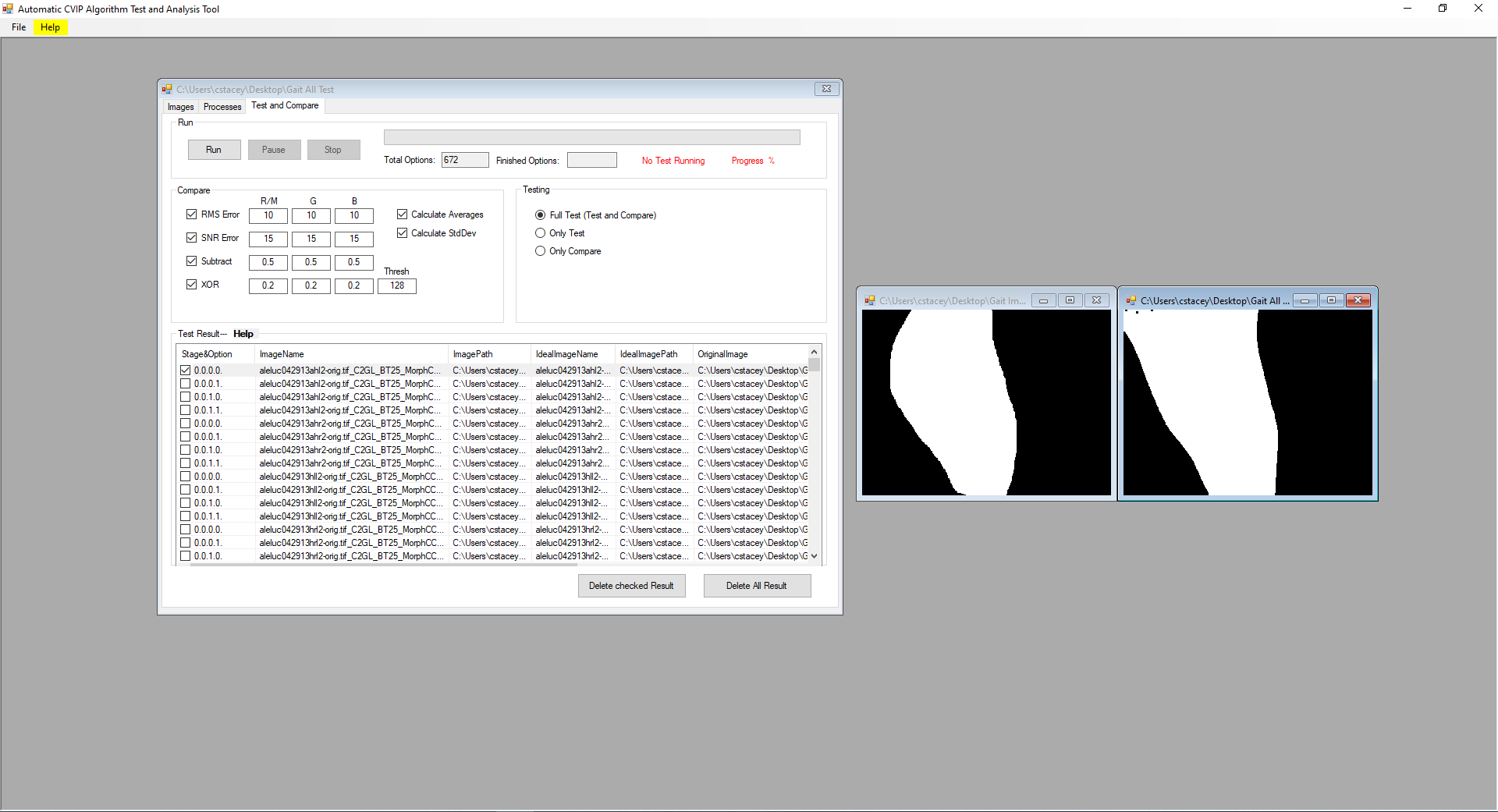Uncheck the RMS Error checkbox
Image resolution: width=1498 pixels, height=812 pixels.
pyautogui.click(x=191, y=215)
